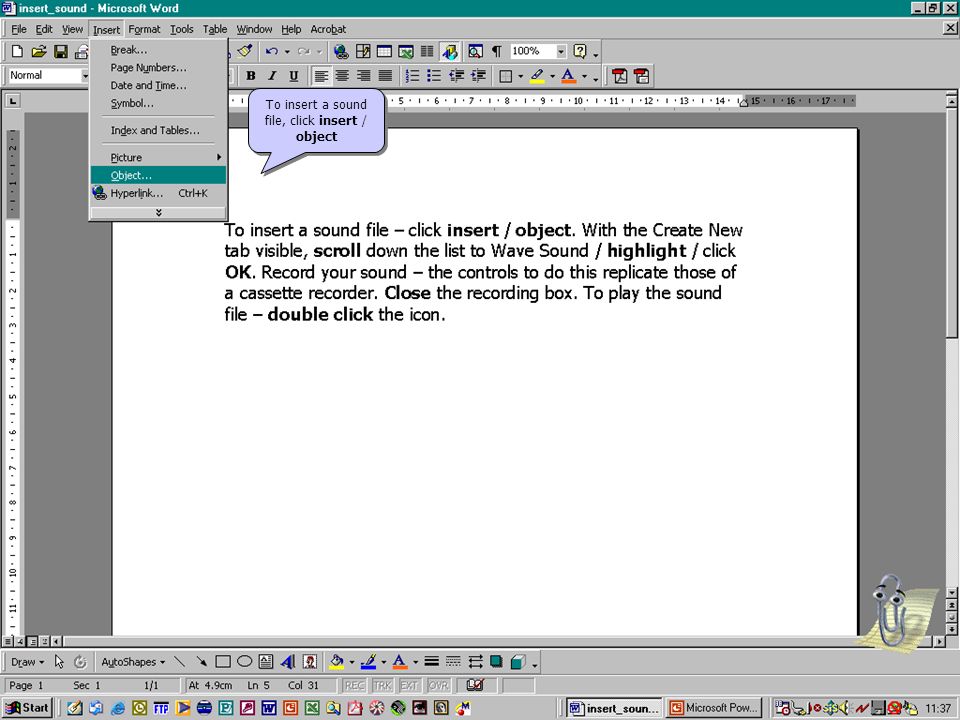This screenshot has height=720, width=960.
Task: Choose Object... from the Insert menu
Action: click(x=159, y=175)
